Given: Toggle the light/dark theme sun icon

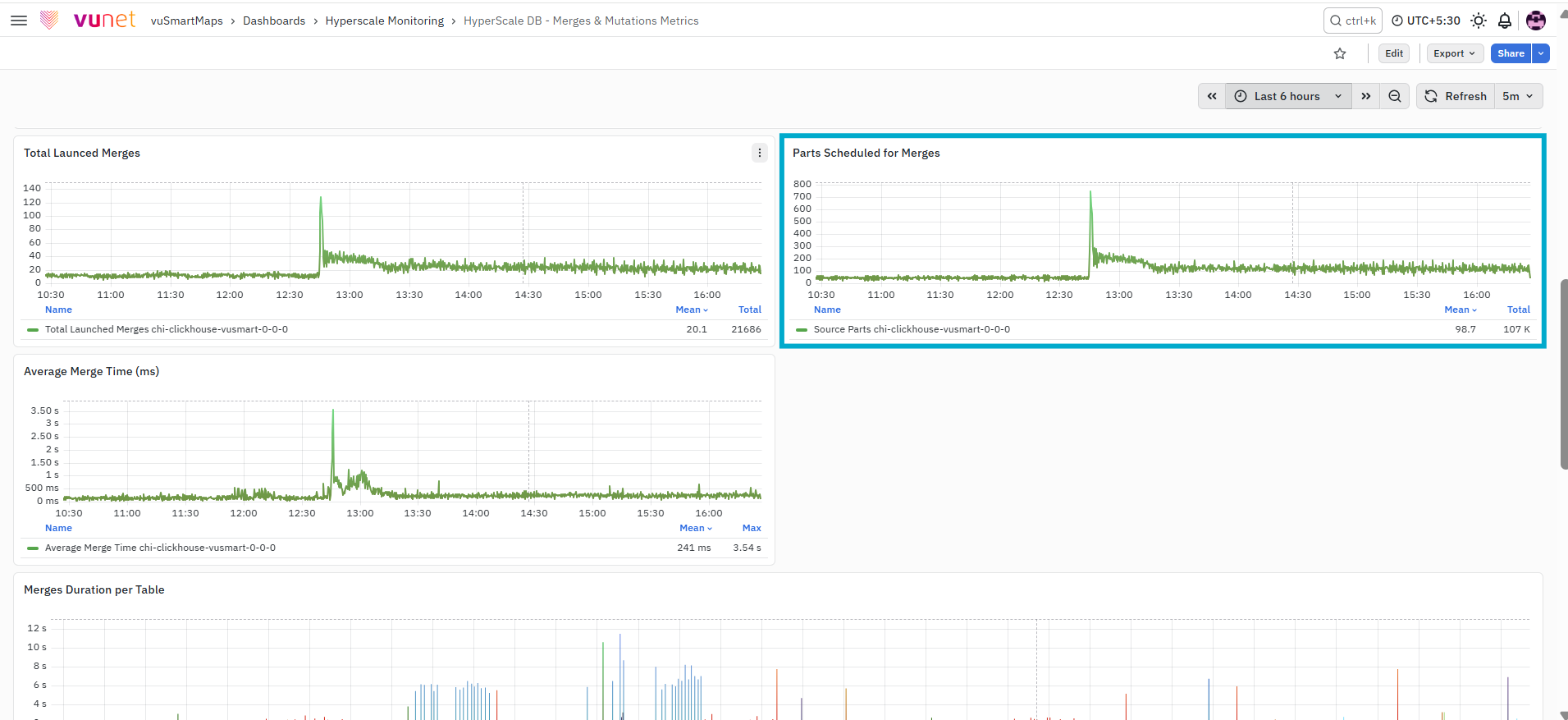Looking at the screenshot, I should [1479, 21].
